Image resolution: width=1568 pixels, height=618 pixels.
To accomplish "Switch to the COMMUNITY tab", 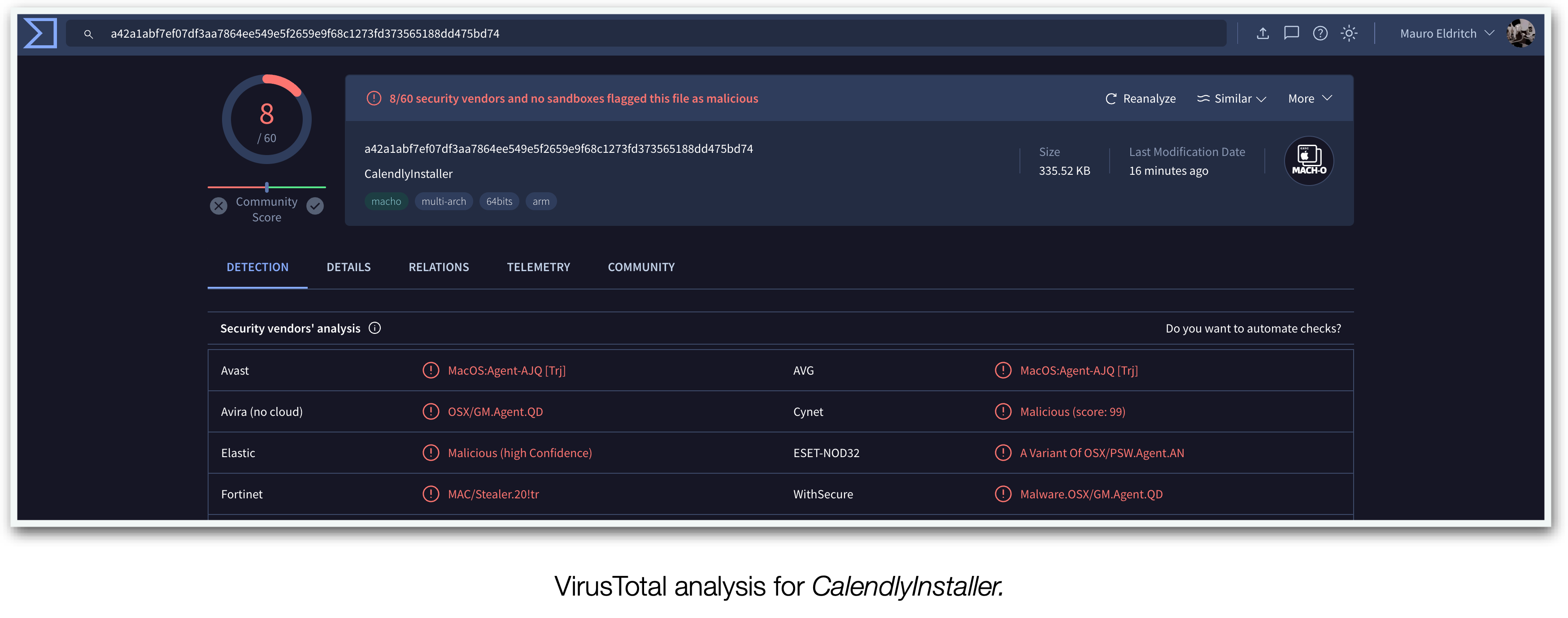I will pos(641,267).
